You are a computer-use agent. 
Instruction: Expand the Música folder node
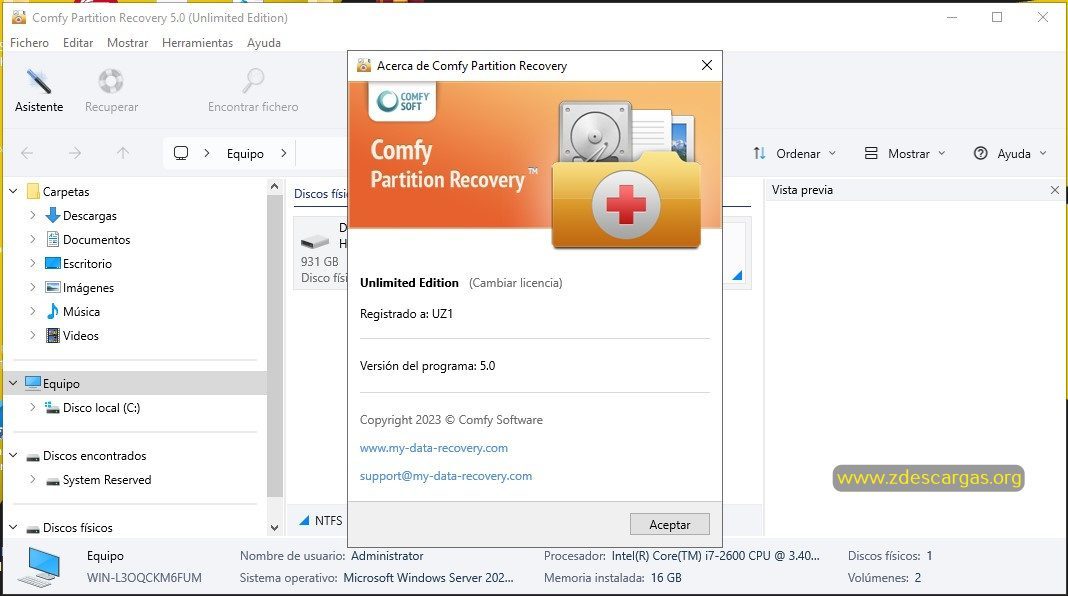(x=32, y=311)
